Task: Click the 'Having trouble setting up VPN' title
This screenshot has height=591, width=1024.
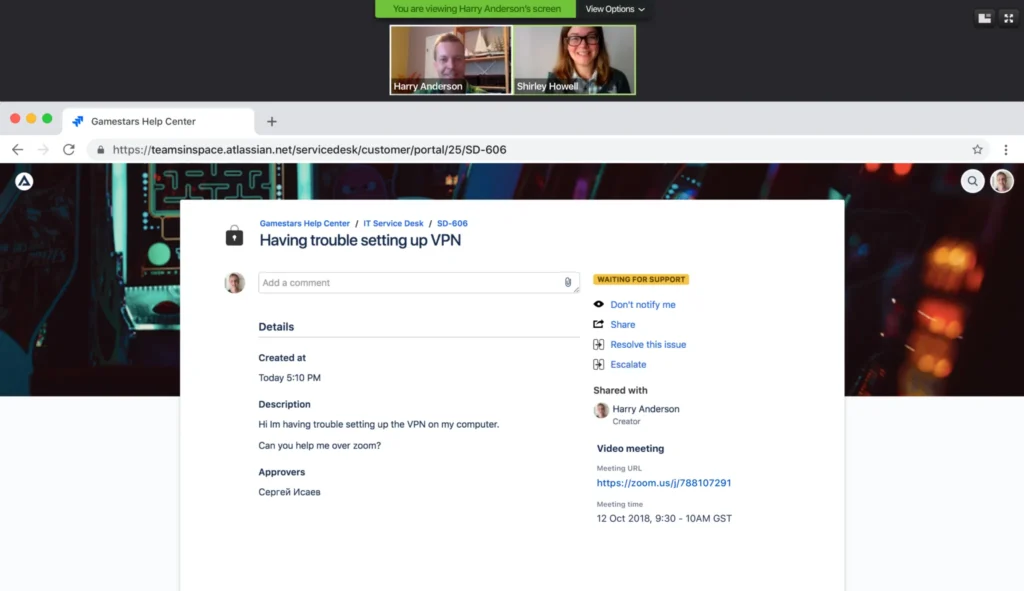Action: [360, 240]
